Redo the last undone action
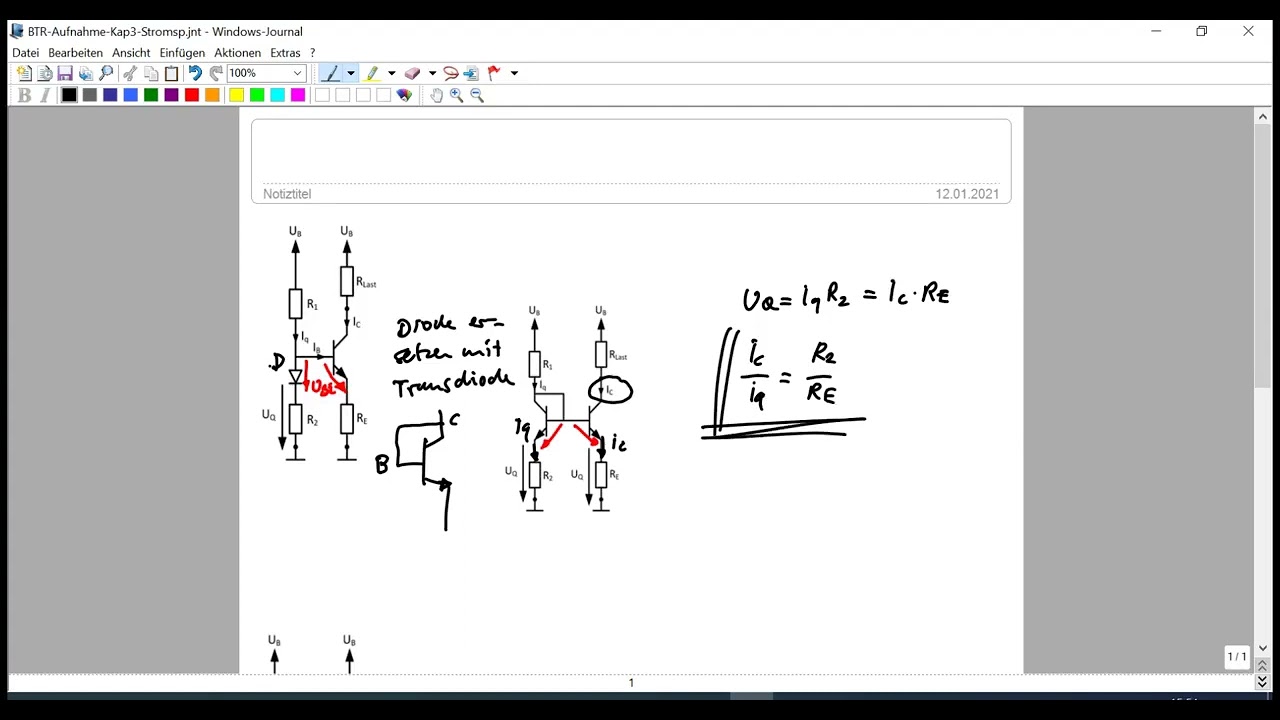Image resolution: width=1280 pixels, height=720 pixels. [215, 73]
